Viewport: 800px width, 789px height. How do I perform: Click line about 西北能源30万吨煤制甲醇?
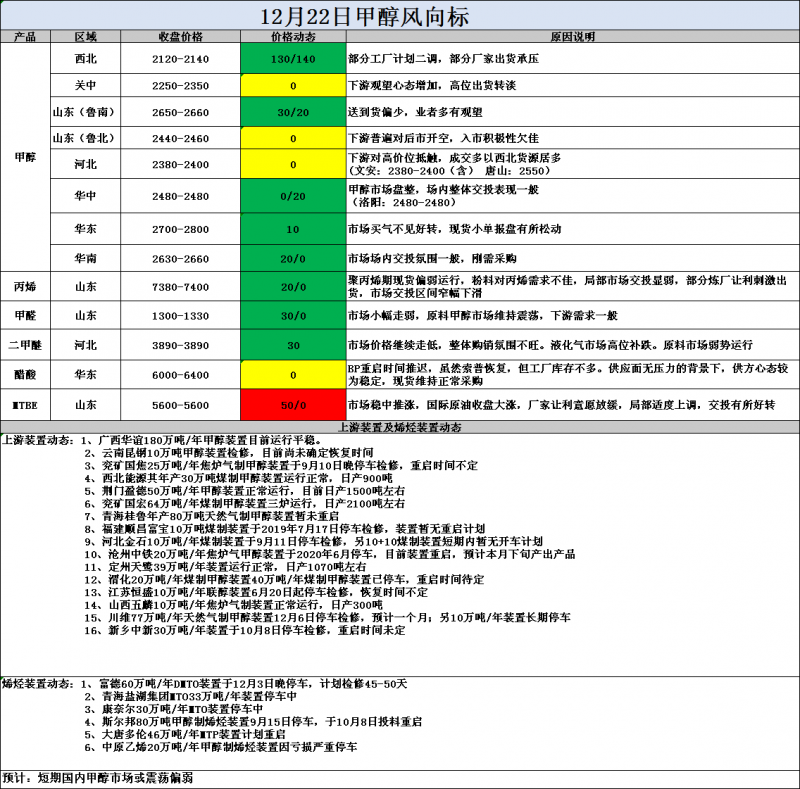[x=238, y=478]
